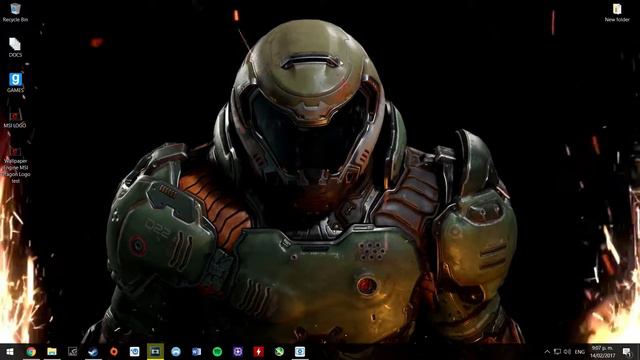Open the taskbar clock and date
The width and height of the screenshot is (640, 360).
602,351
